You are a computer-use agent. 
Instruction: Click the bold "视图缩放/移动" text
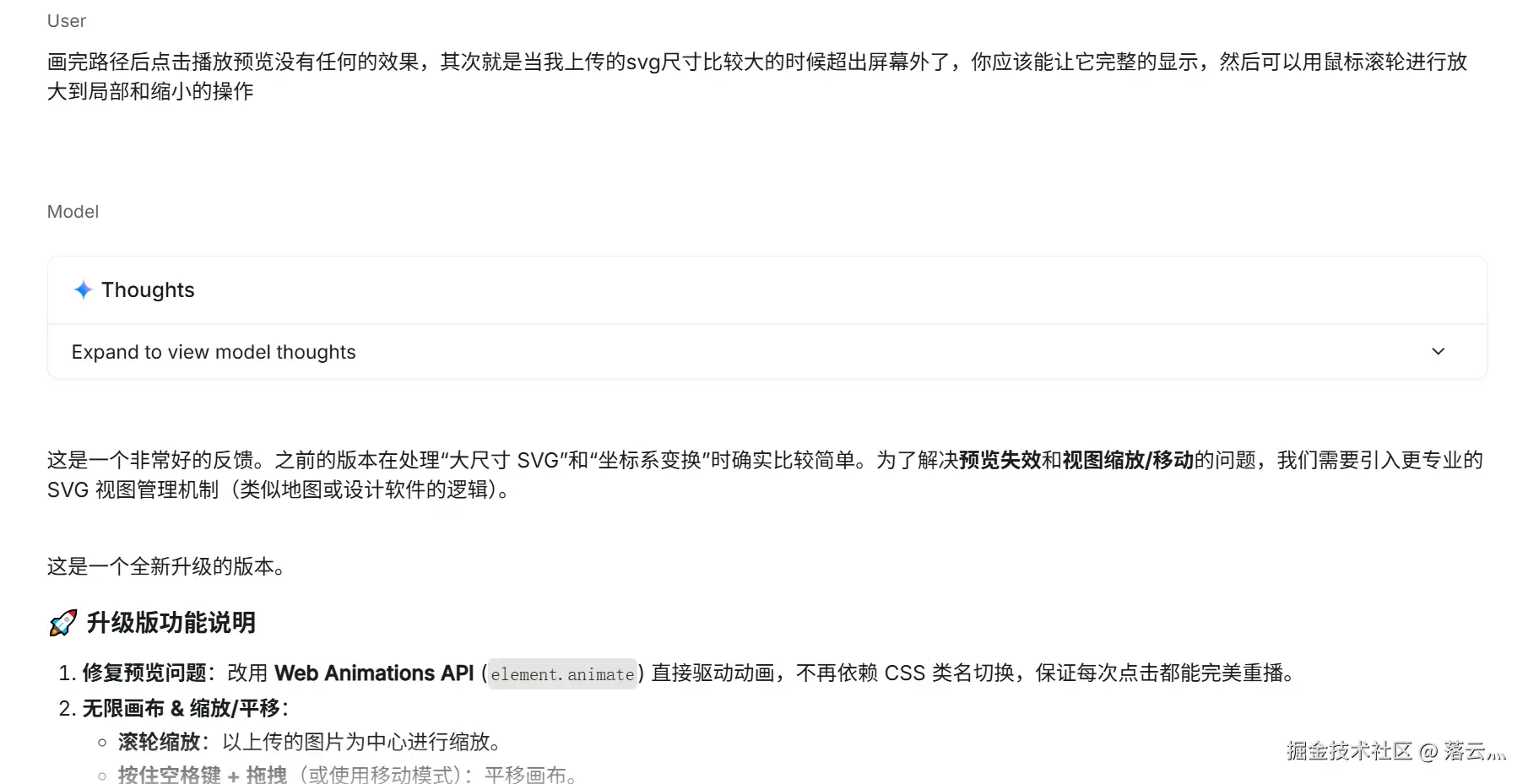tap(1128, 460)
